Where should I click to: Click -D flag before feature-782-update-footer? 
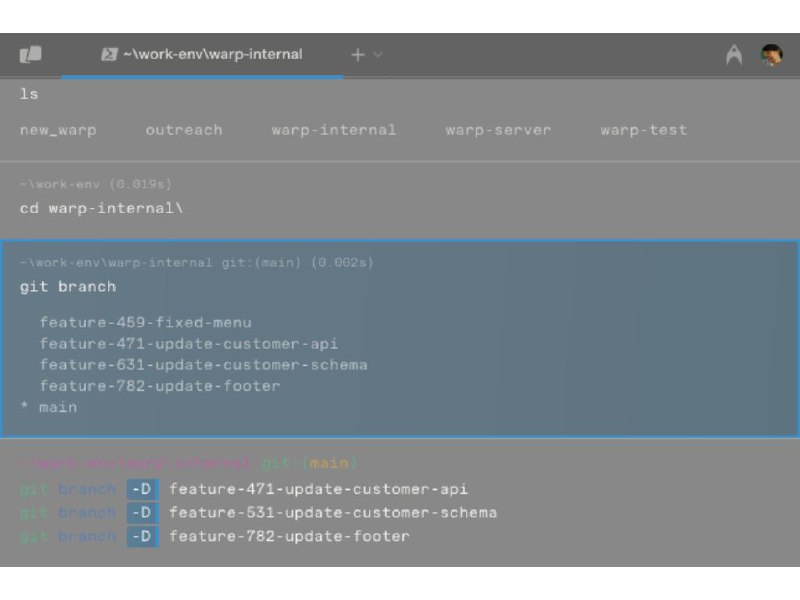pyautogui.click(x=142, y=536)
